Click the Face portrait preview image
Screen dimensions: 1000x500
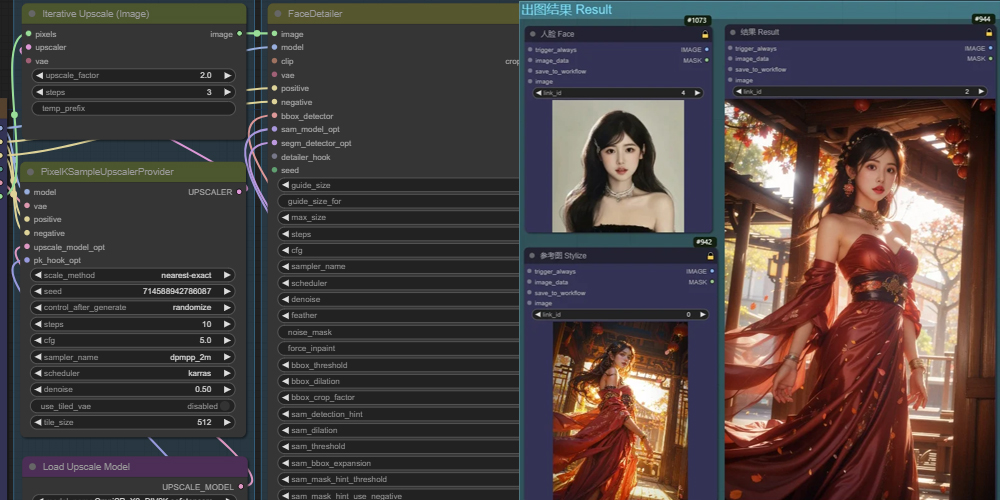[618, 166]
